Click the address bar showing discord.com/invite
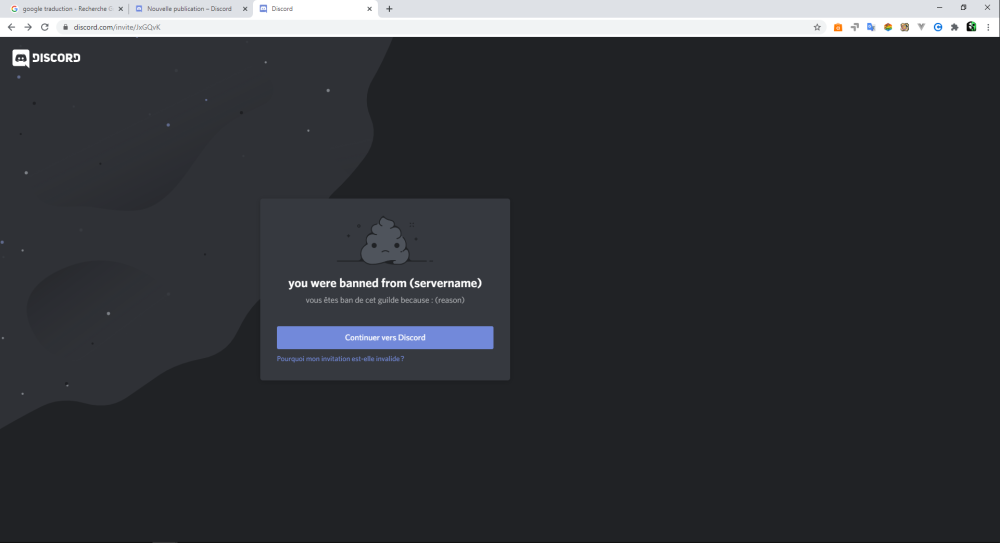 [400, 27]
